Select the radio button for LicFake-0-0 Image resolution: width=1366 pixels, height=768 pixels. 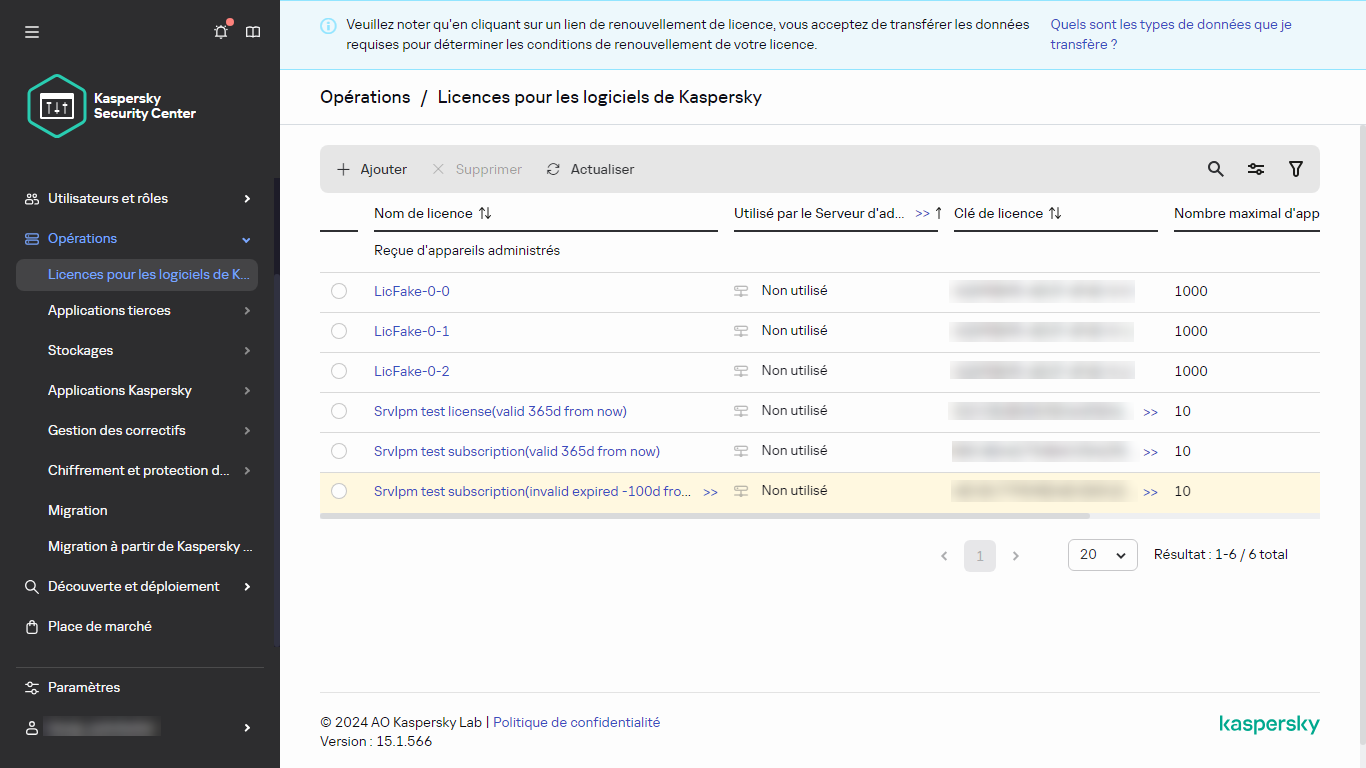point(339,290)
